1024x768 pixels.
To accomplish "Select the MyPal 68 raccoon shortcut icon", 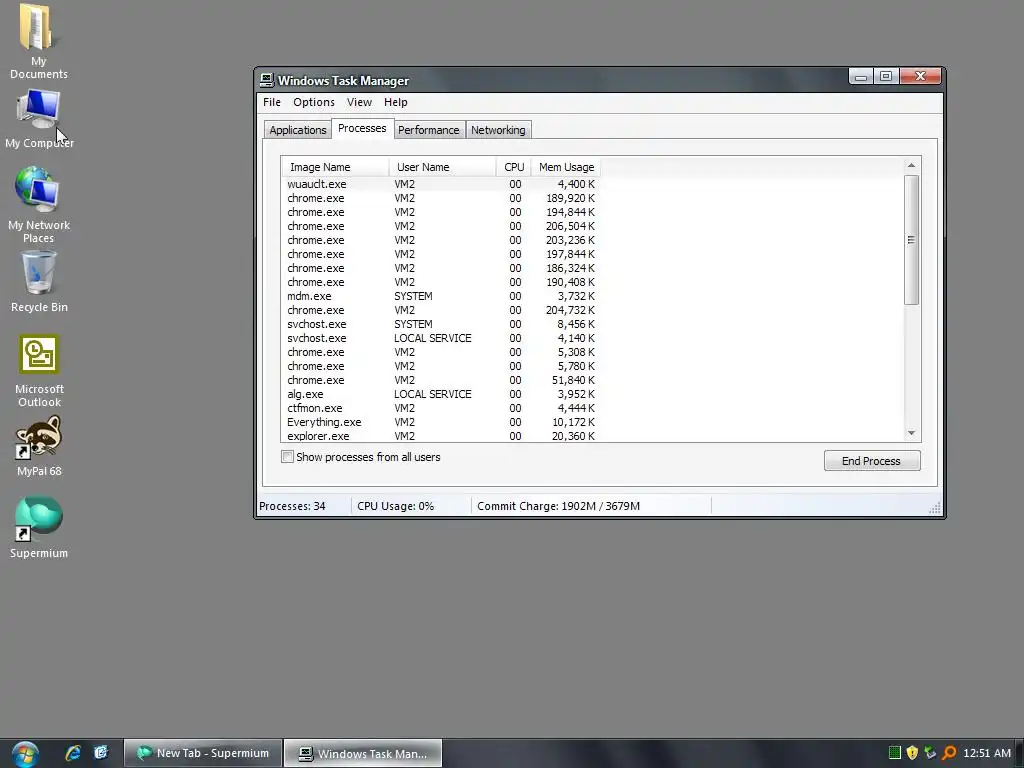I will tap(39, 438).
